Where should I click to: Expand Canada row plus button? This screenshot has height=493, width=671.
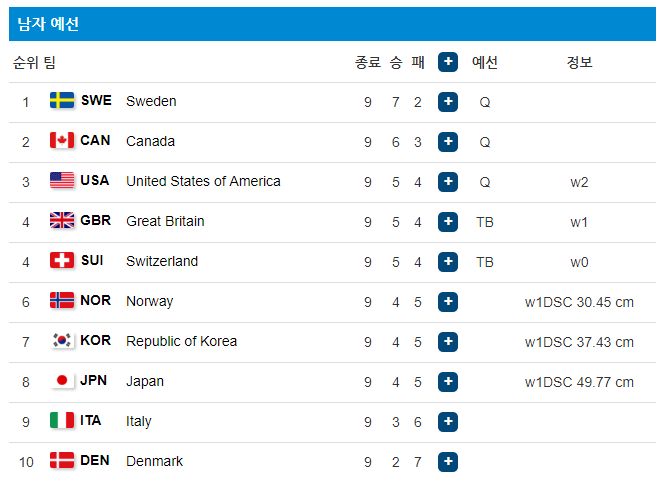pos(448,141)
